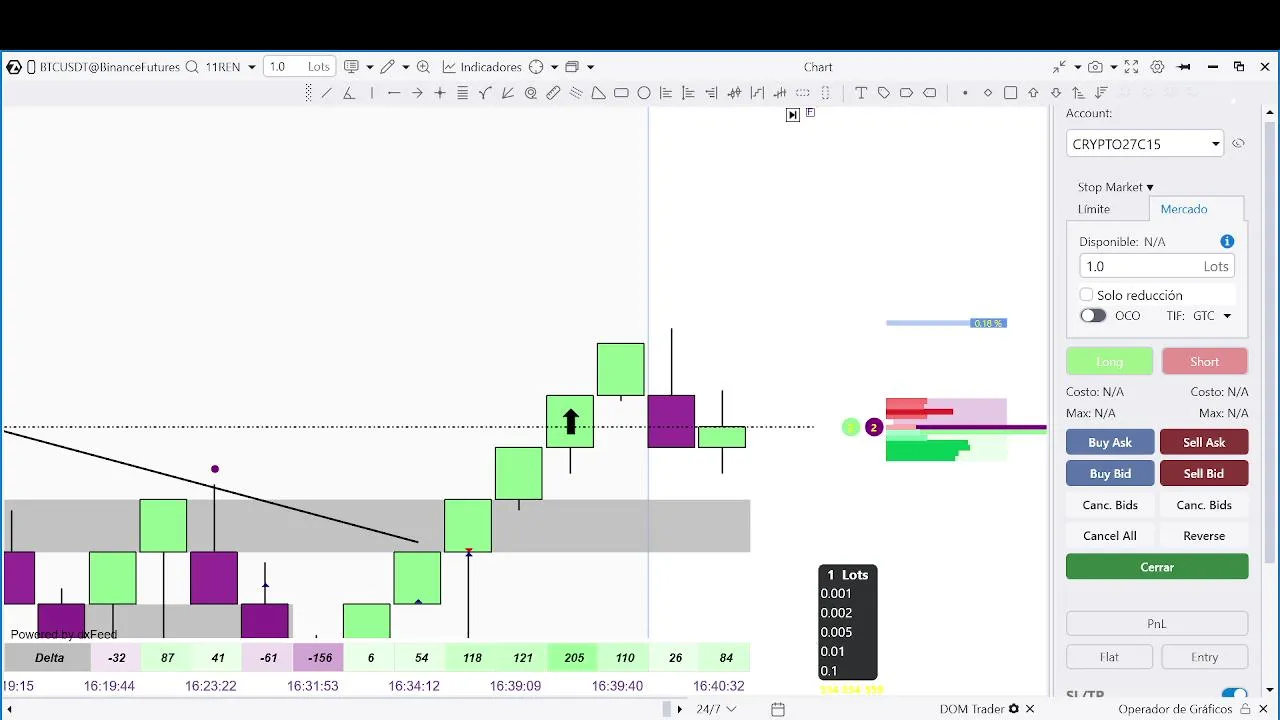Screen dimensions: 1280x720
Task: Toggle fullscreen expand icon
Action: [1132, 67]
